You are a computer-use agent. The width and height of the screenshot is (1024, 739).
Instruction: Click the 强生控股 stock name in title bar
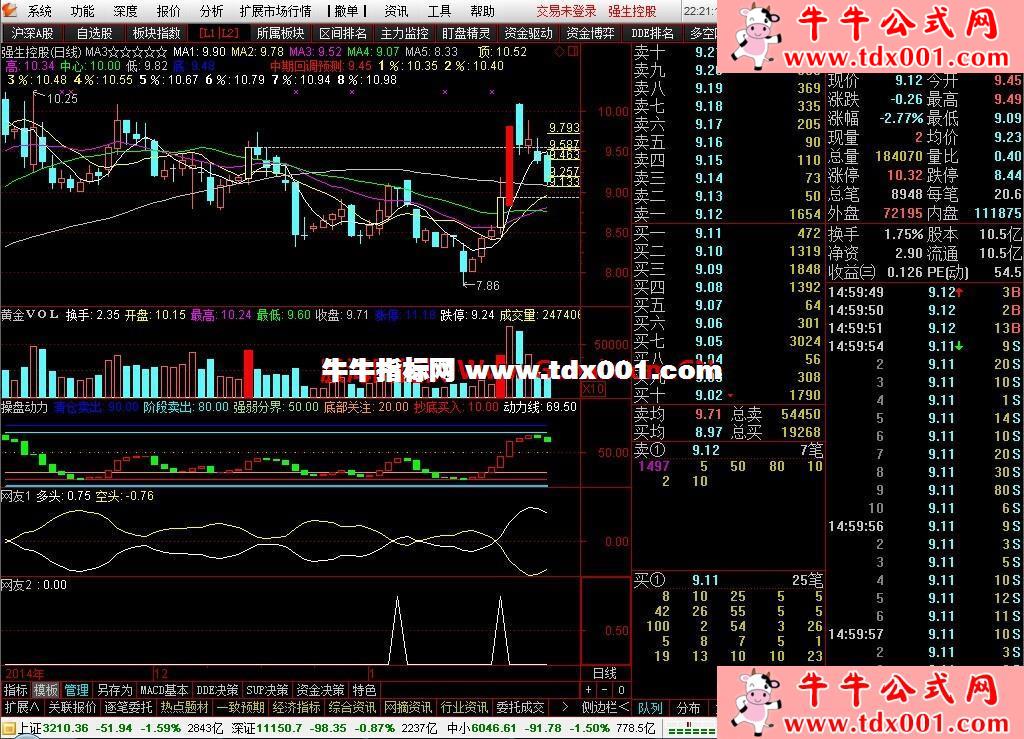click(x=632, y=11)
